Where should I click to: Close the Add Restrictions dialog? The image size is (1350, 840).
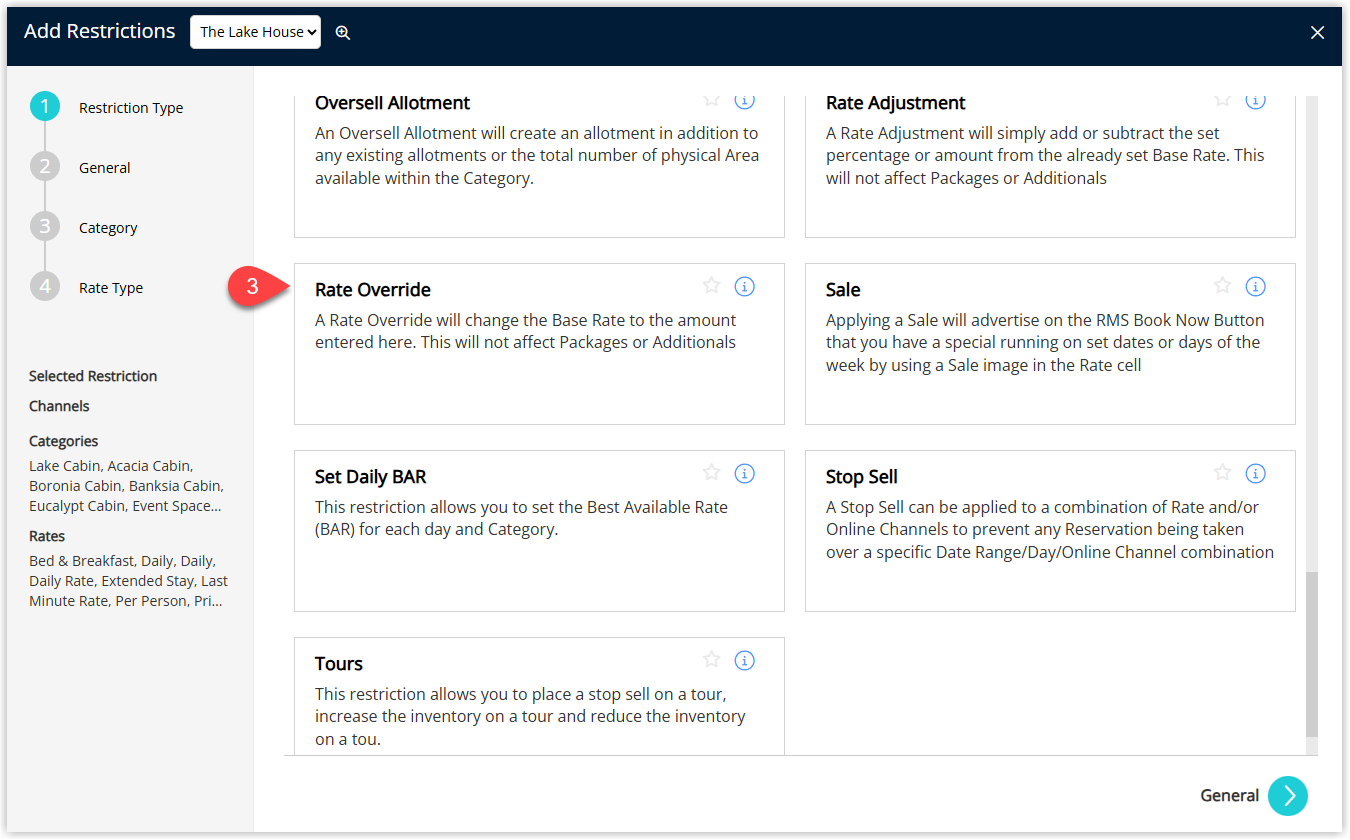point(1318,32)
